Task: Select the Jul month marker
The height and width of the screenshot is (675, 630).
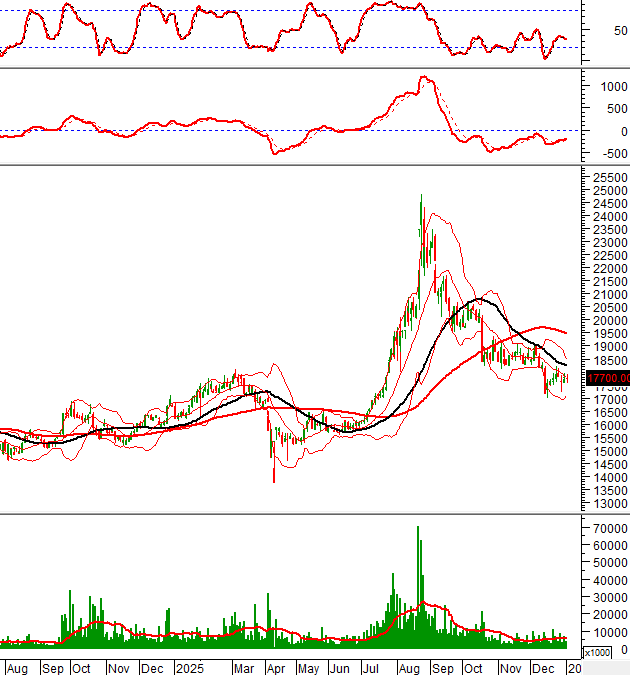Action: point(371,667)
